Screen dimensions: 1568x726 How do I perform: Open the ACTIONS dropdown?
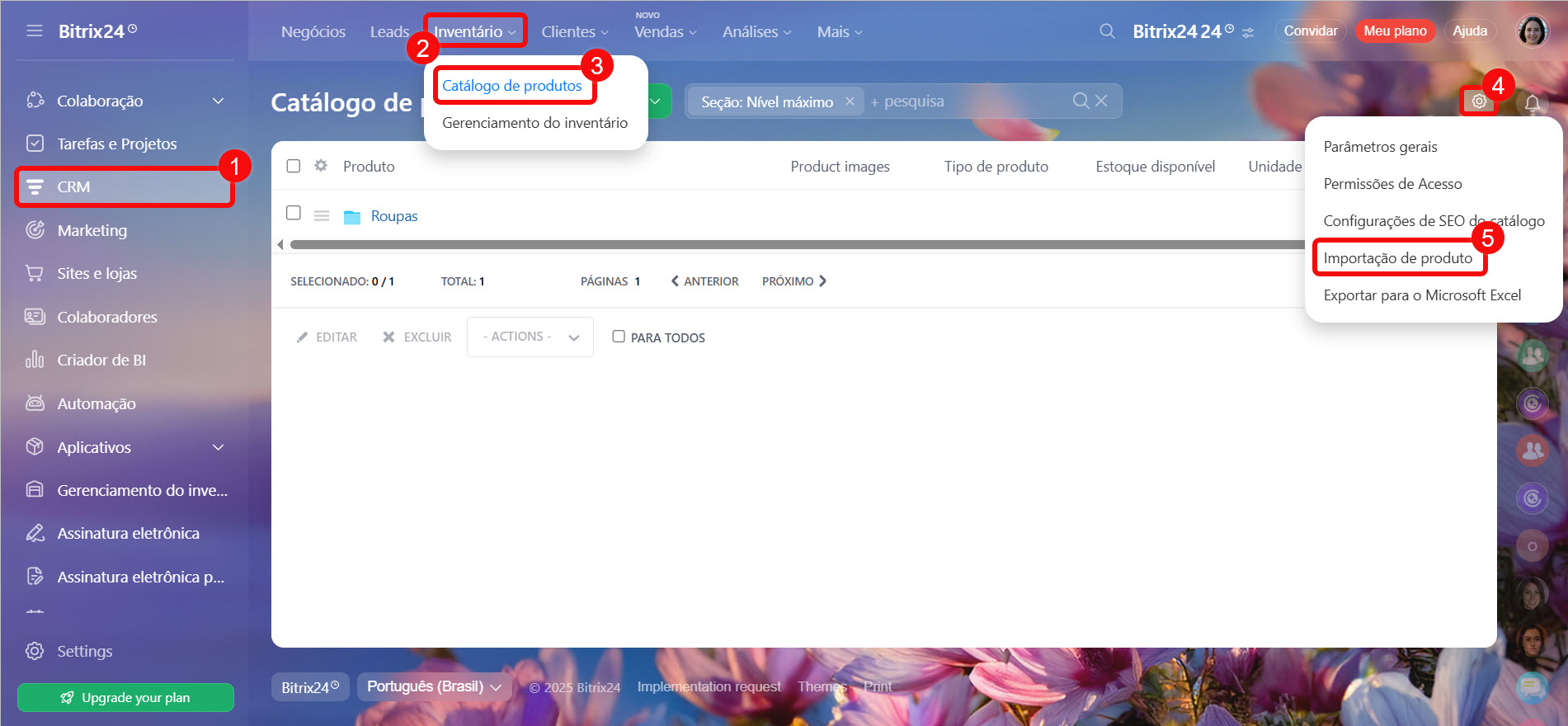click(x=530, y=337)
